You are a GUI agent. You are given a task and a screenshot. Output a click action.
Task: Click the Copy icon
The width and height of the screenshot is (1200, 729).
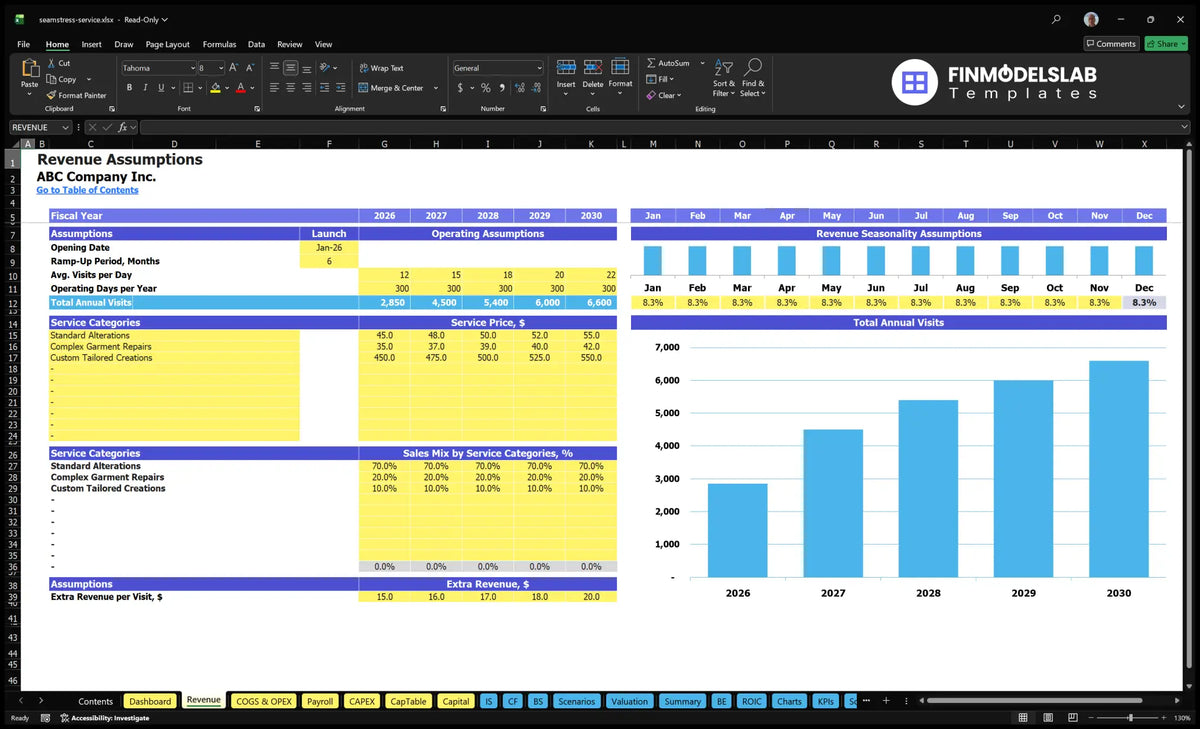[51, 79]
